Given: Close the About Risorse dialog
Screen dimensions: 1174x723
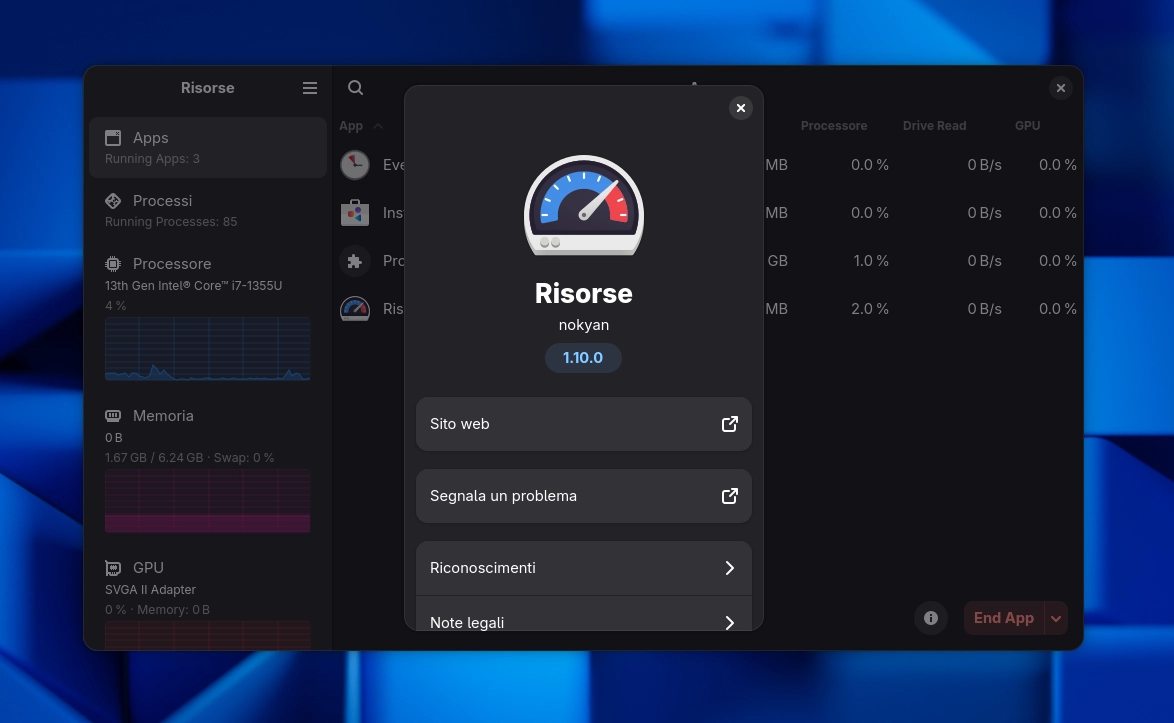Looking at the screenshot, I should point(741,108).
